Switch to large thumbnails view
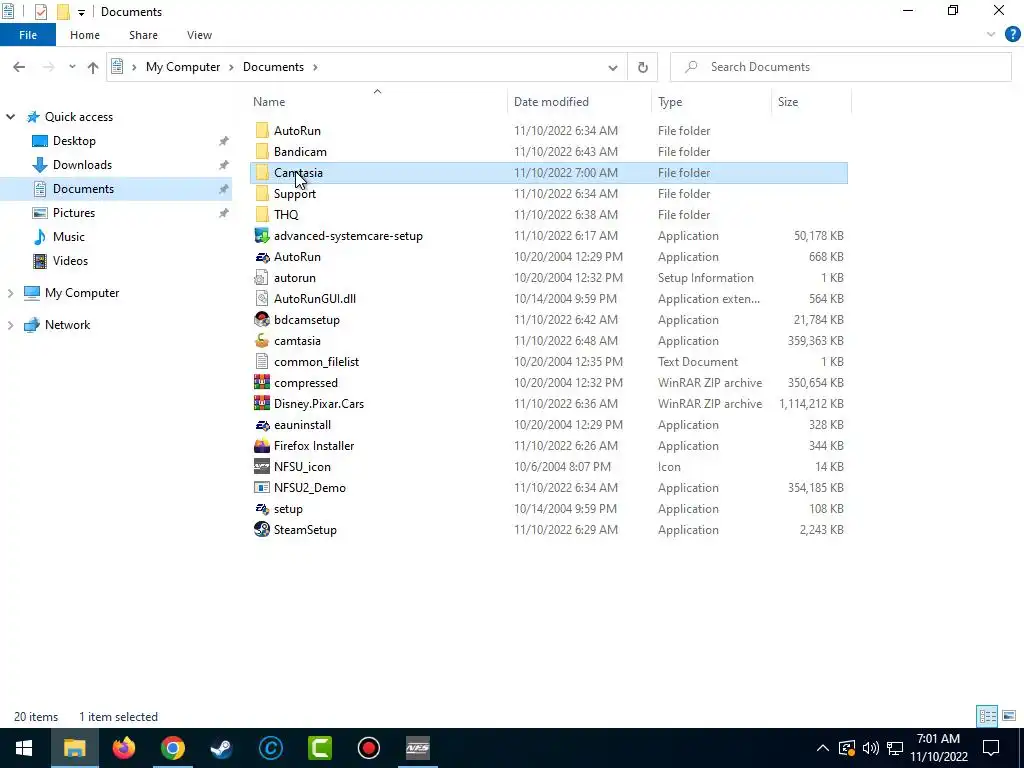 point(1009,716)
